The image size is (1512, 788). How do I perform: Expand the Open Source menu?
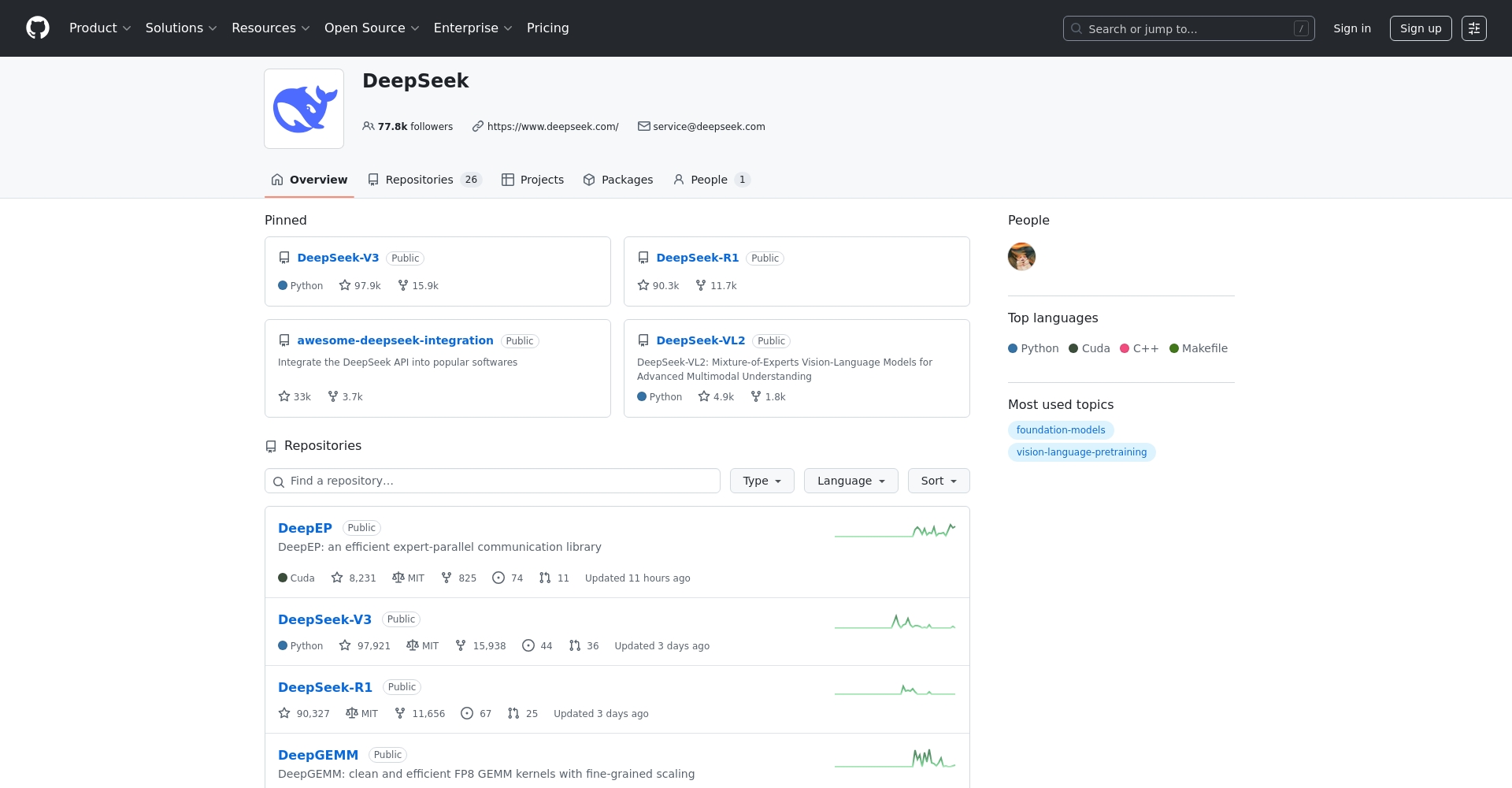point(372,28)
